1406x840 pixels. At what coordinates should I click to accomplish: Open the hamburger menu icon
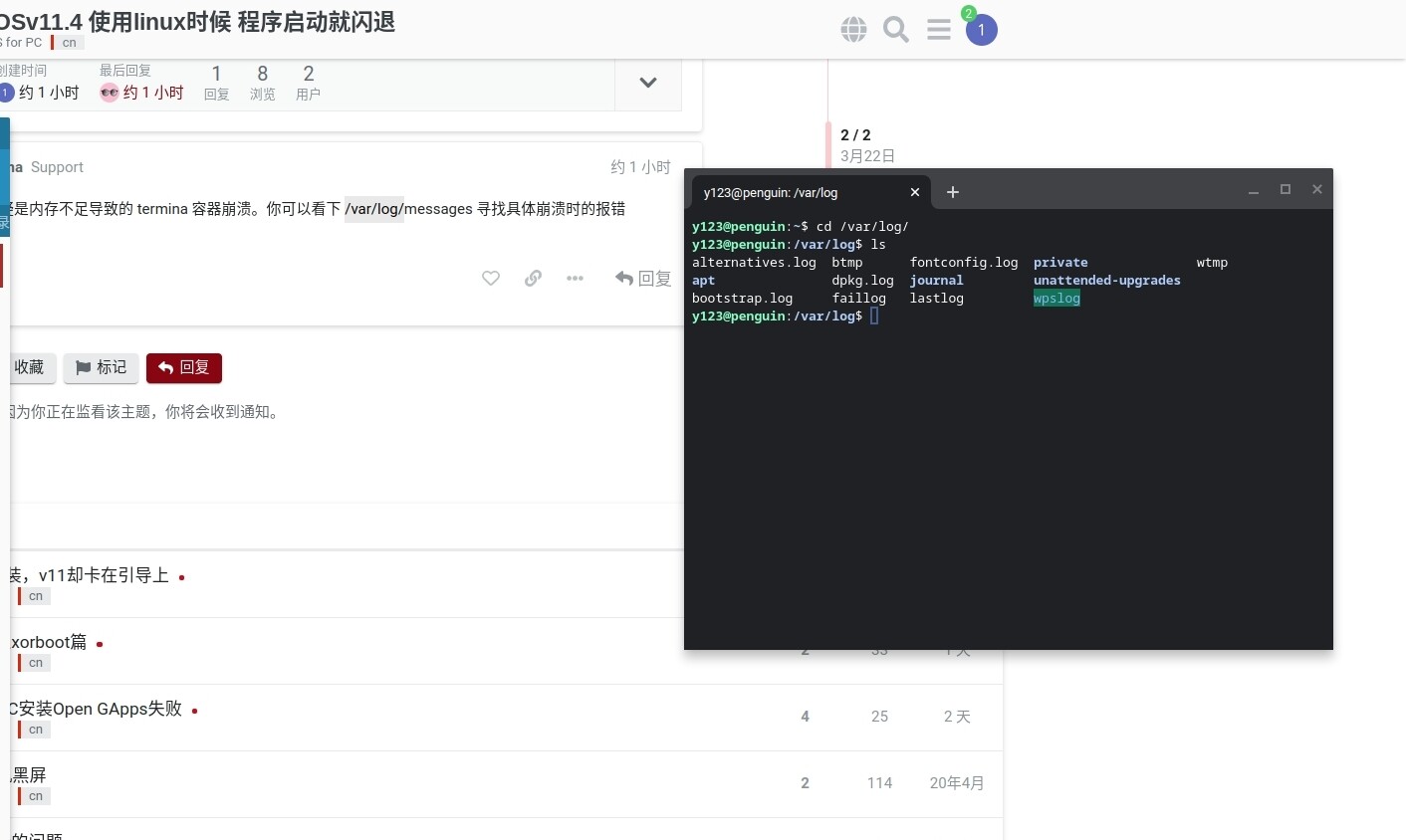(939, 30)
